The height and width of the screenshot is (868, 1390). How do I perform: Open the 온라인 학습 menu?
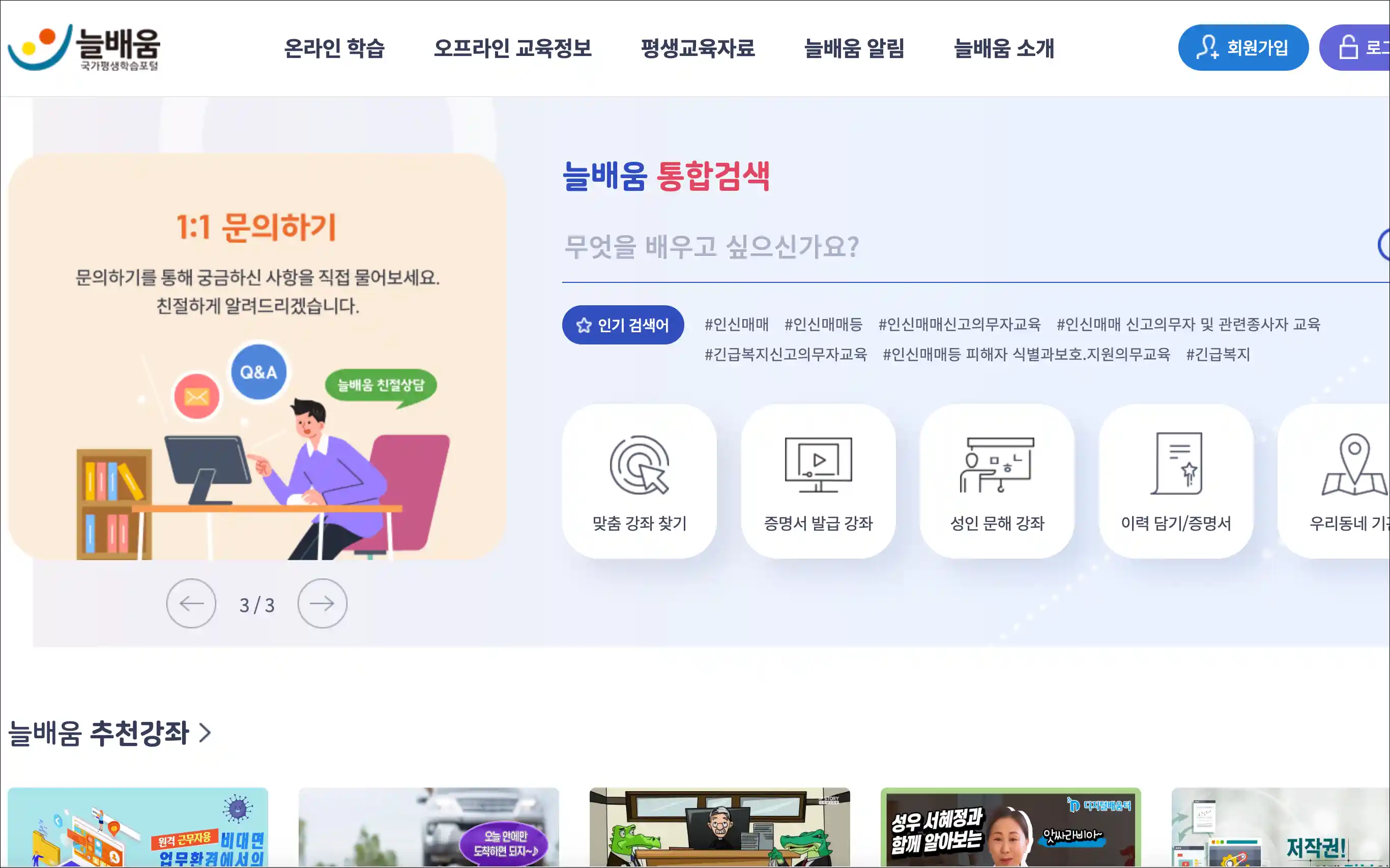(x=335, y=48)
